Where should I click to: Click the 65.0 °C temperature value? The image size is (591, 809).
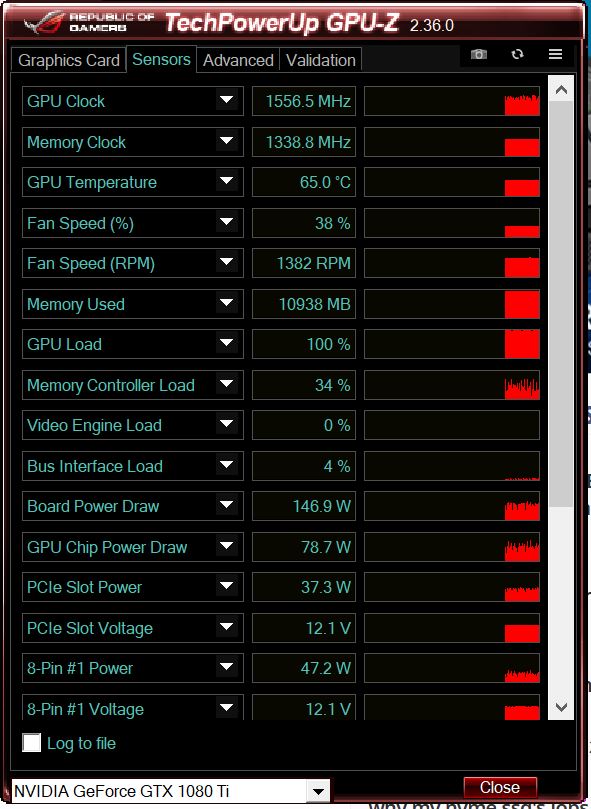pyautogui.click(x=304, y=182)
